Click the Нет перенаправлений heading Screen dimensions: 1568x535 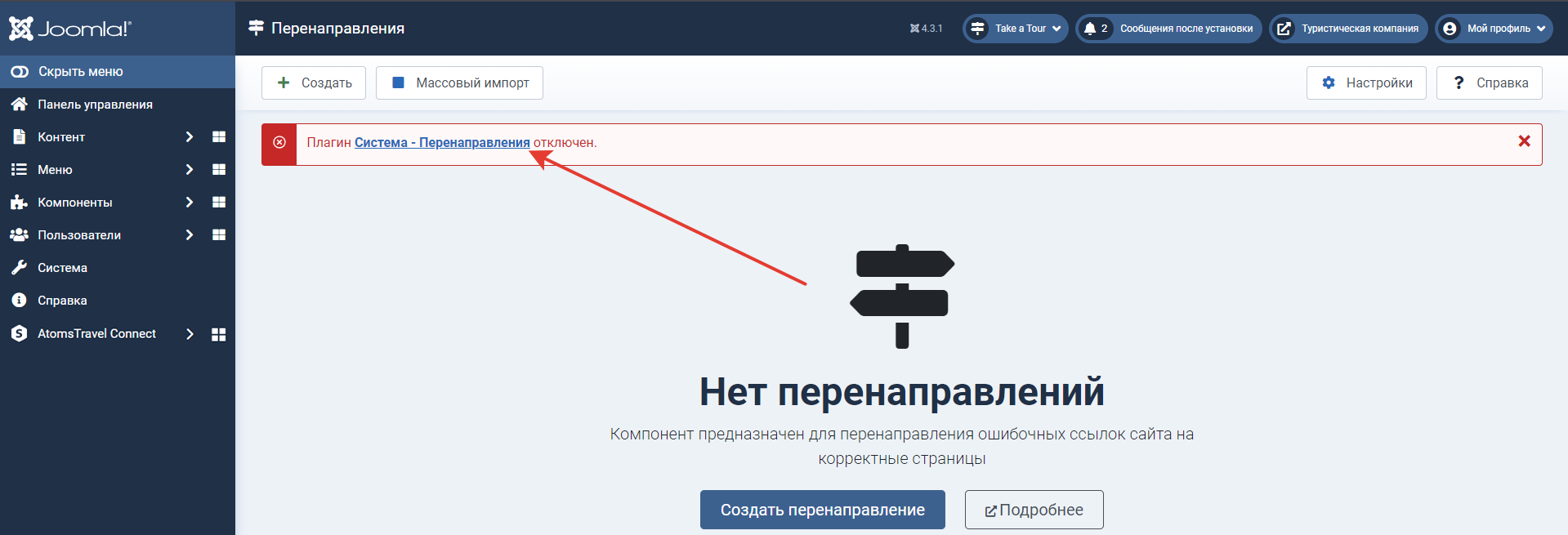coord(902,392)
